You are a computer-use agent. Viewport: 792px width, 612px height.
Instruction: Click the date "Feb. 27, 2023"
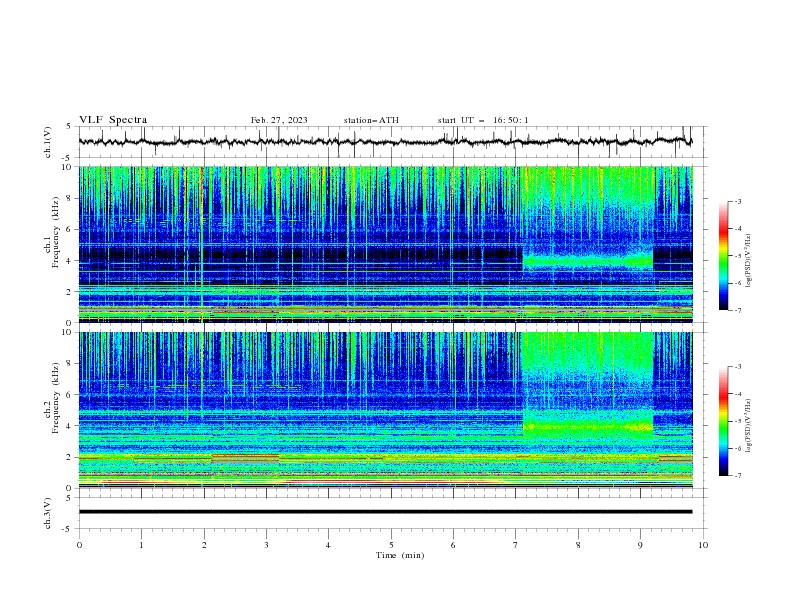(x=279, y=120)
